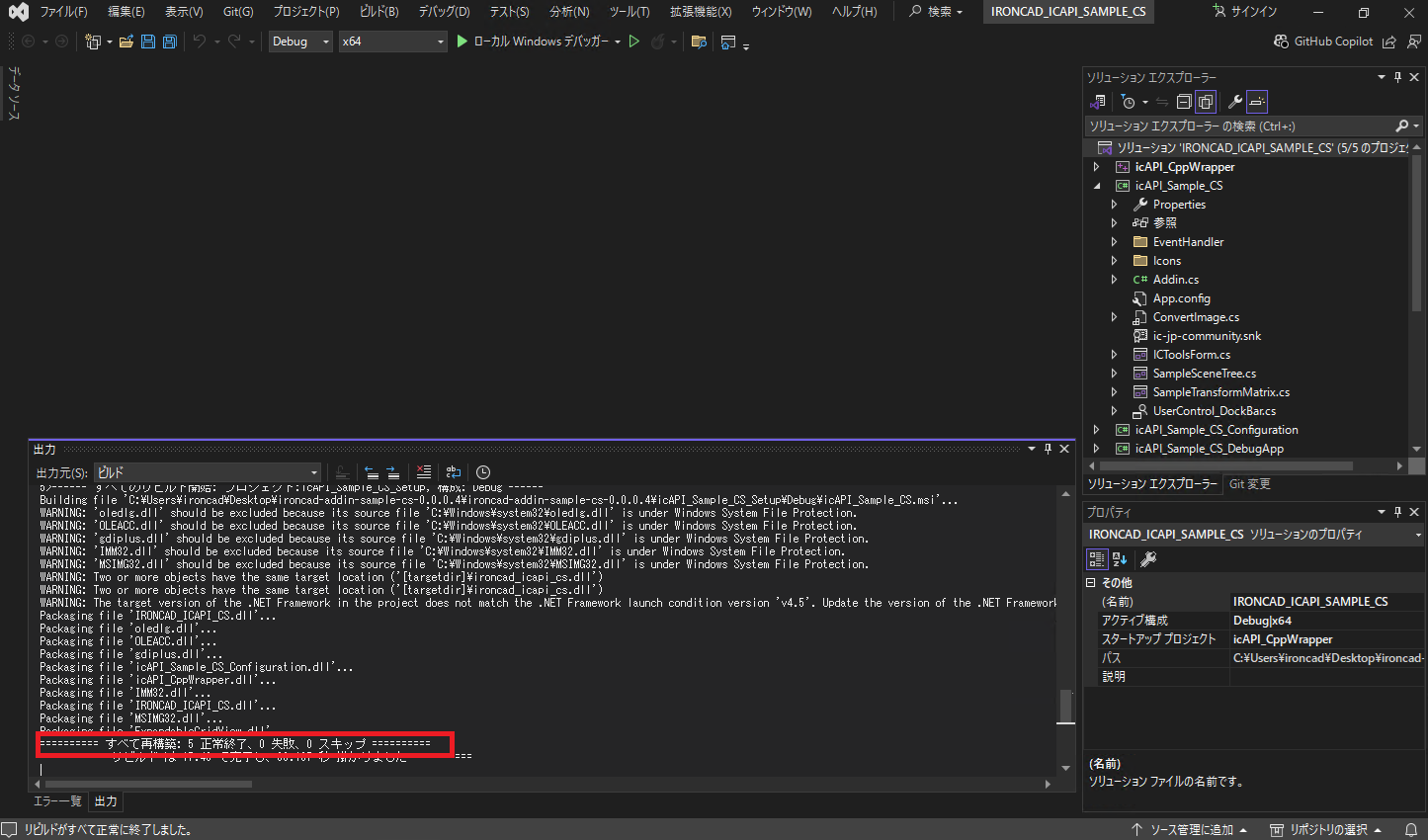Open Solution Explorer properties wrench icon

[x=1234, y=102]
